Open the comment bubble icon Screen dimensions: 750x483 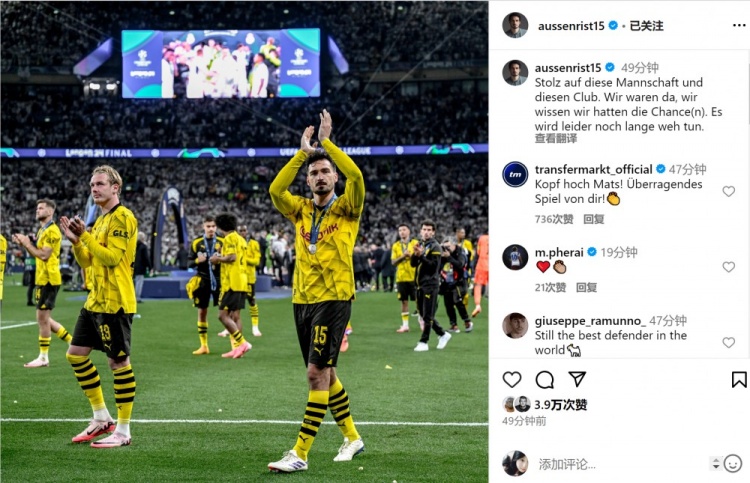pyautogui.click(x=544, y=380)
